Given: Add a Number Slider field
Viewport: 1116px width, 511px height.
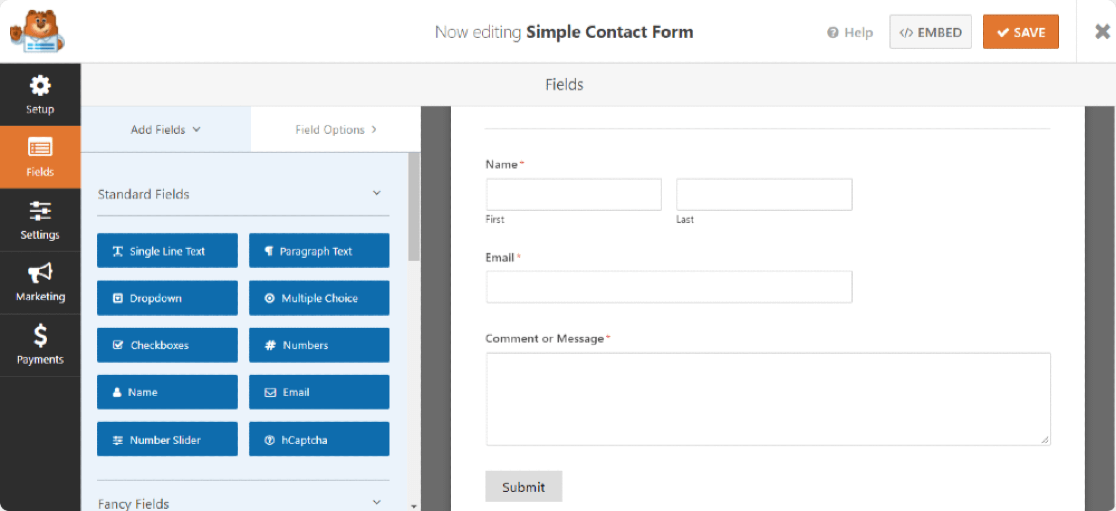Looking at the screenshot, I should (167, 439).
